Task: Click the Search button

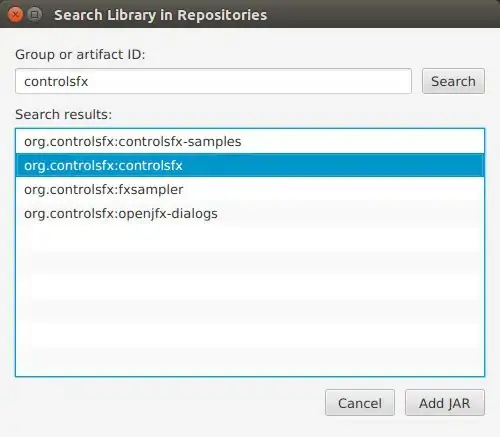Action: 453,81
